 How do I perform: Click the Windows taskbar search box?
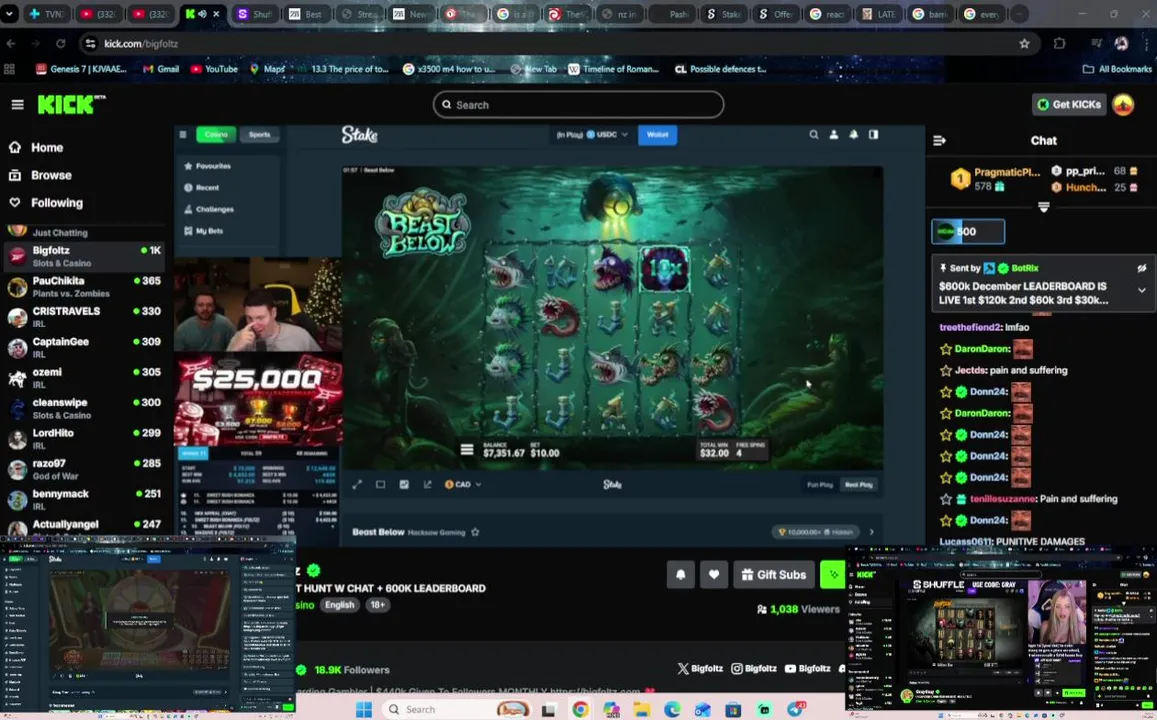[457, 710]
